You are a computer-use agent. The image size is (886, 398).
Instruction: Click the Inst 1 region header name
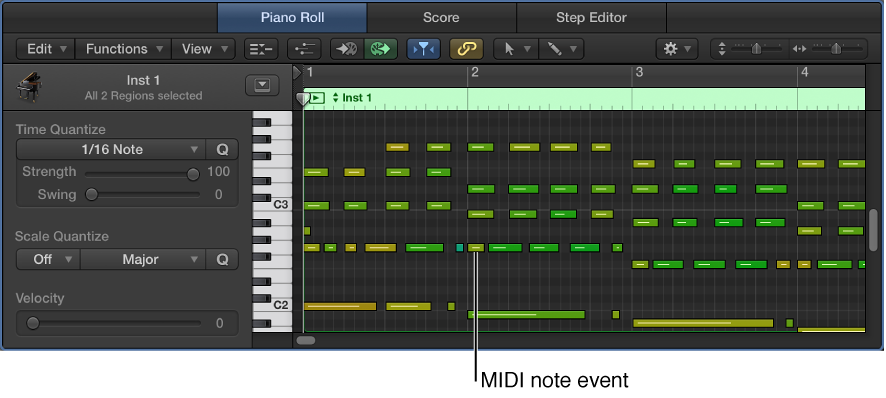tap(357, 98)
